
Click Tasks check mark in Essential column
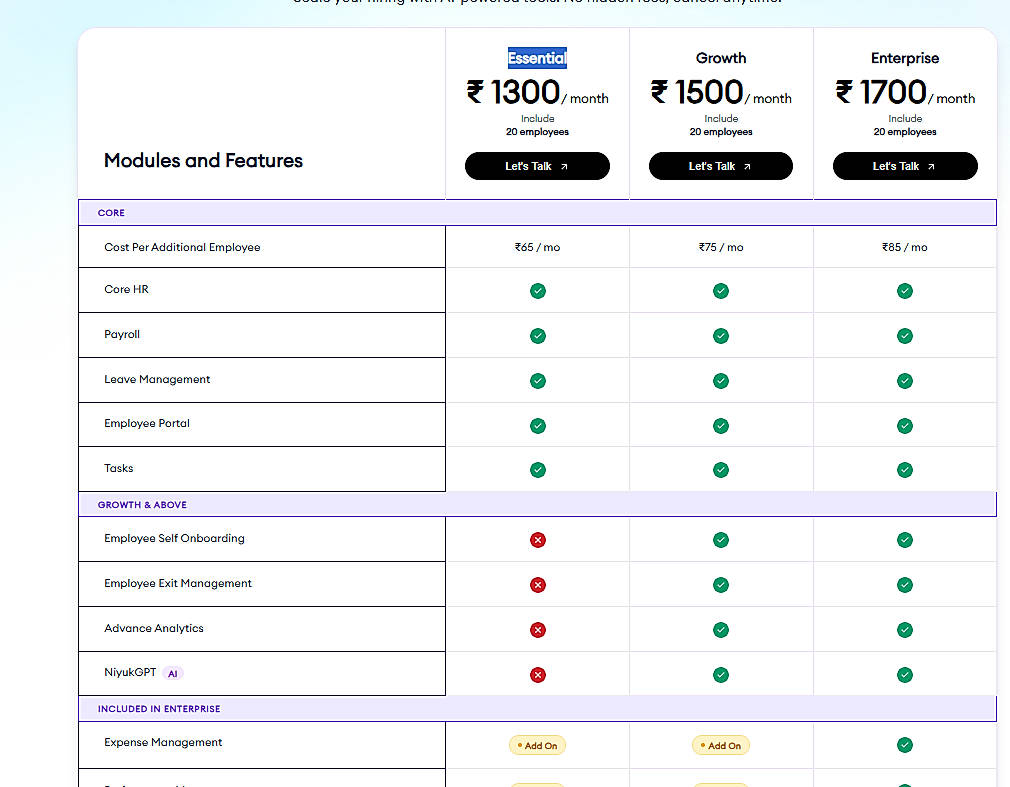(538, 470)
